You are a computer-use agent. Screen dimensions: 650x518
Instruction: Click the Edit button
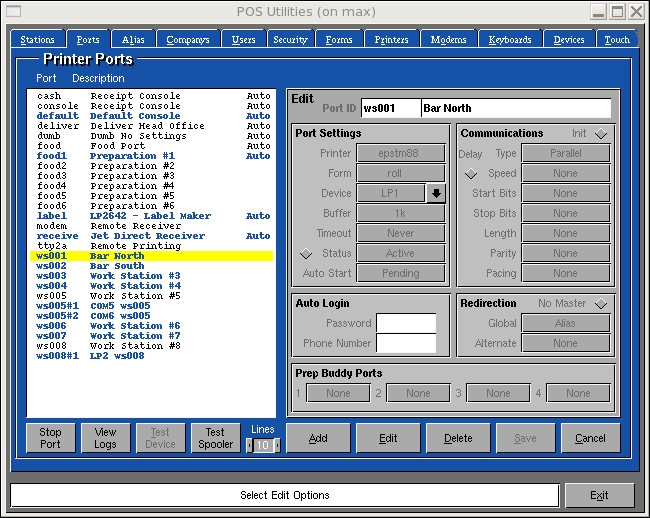pyautogui.click(x=388, y=438)
